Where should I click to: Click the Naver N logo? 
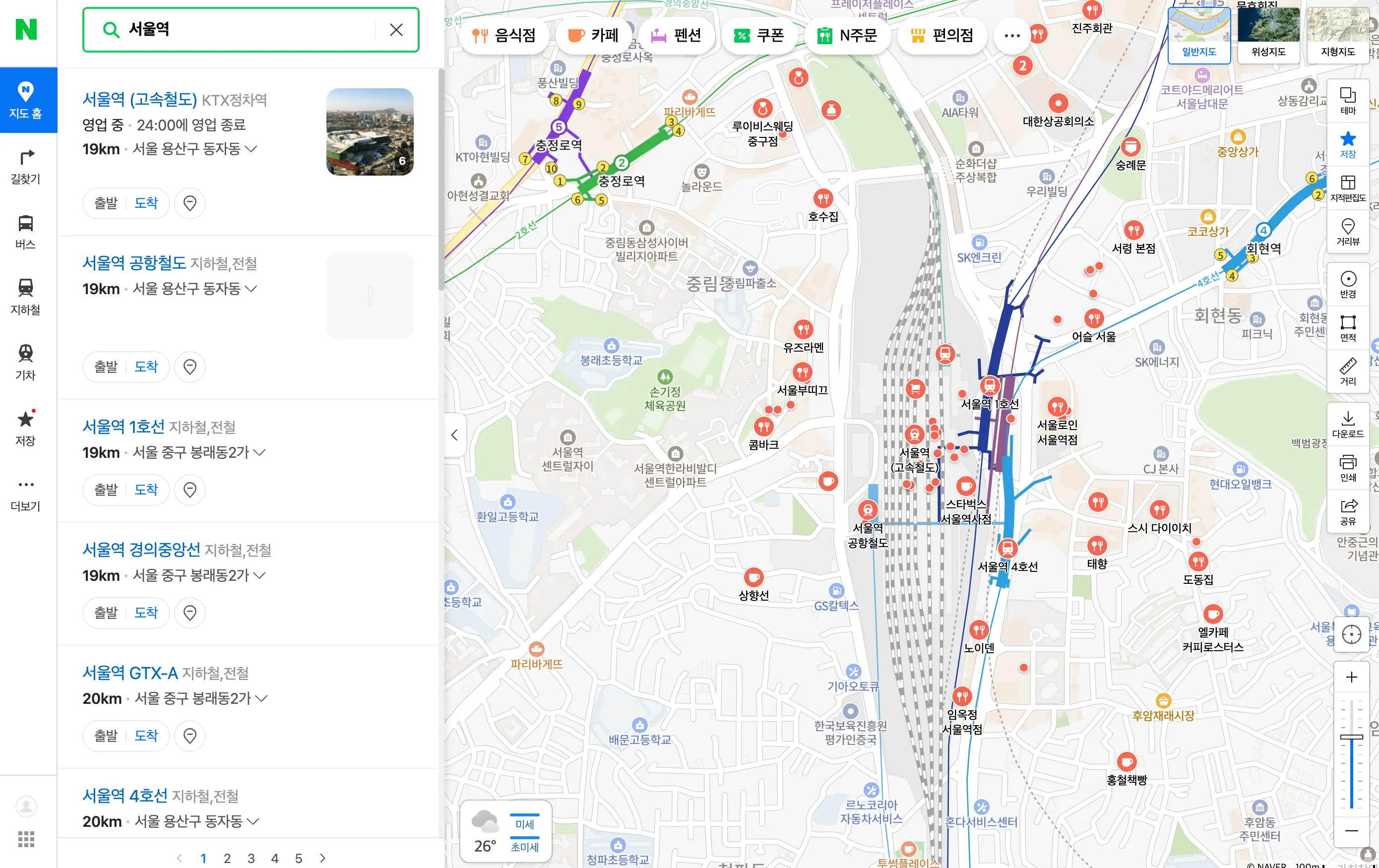[26, 29]
